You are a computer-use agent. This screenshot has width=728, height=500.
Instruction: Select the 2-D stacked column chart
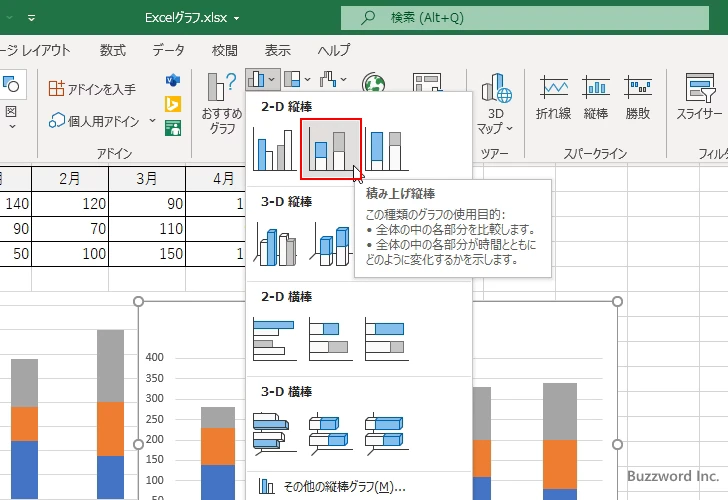pyautogui.click(x=331, y=149)
